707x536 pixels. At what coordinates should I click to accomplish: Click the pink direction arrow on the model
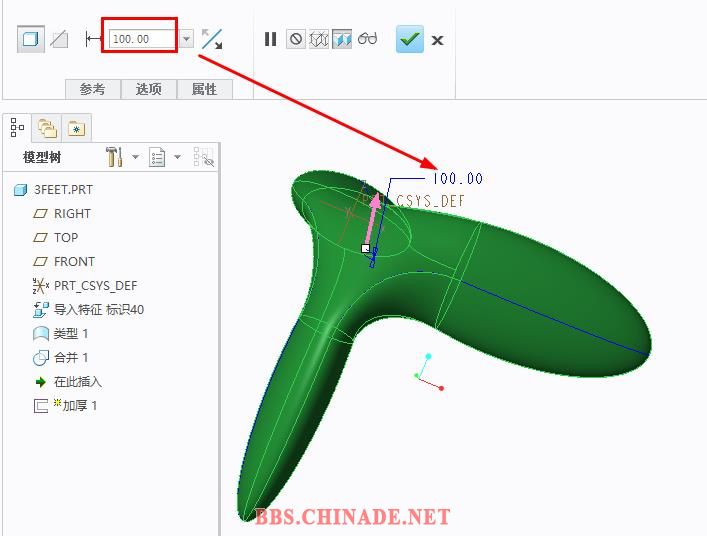pos(372,220)
